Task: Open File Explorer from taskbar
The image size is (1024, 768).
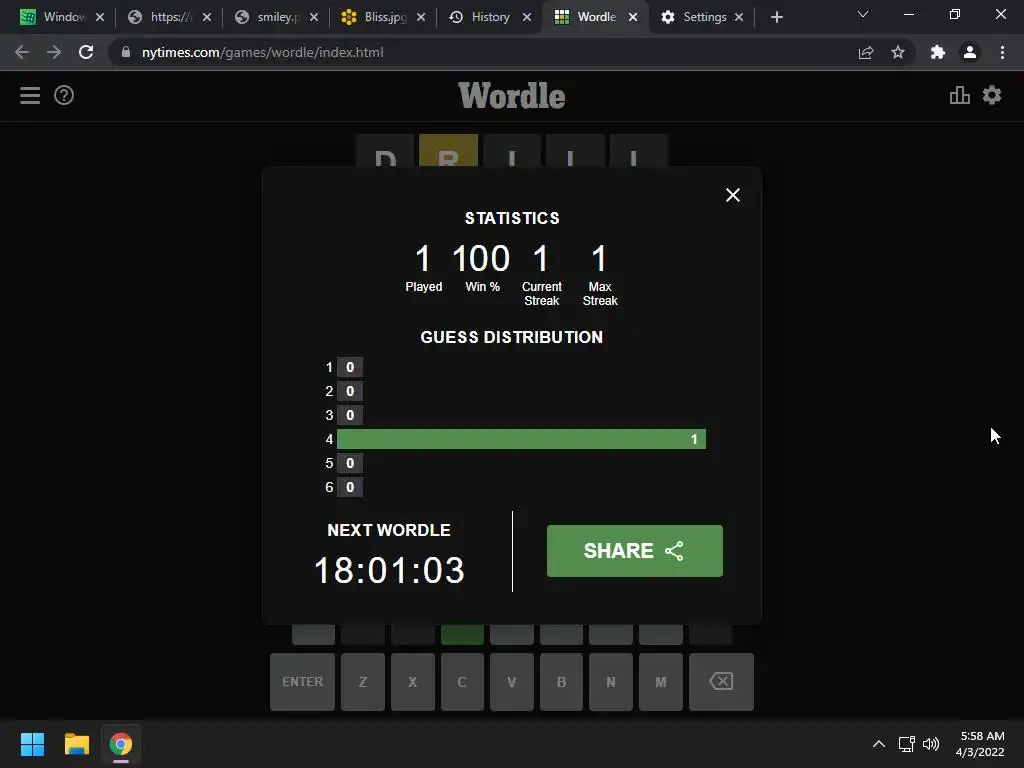Action: pos(76,744)
